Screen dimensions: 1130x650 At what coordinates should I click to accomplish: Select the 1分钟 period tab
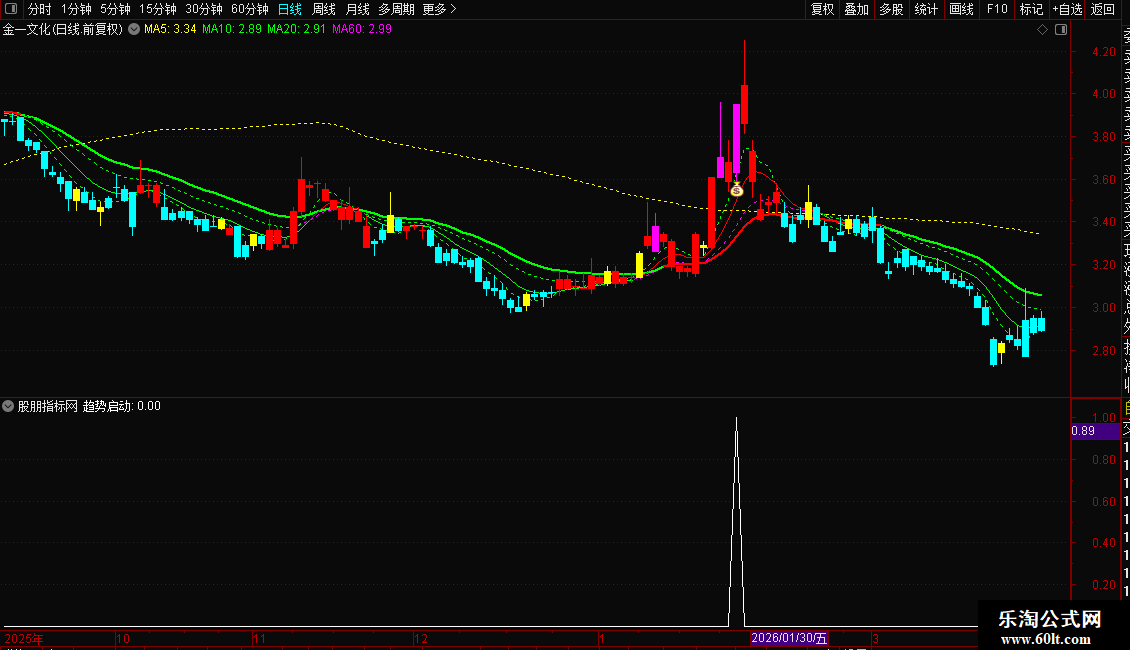(x=76, y=9)
